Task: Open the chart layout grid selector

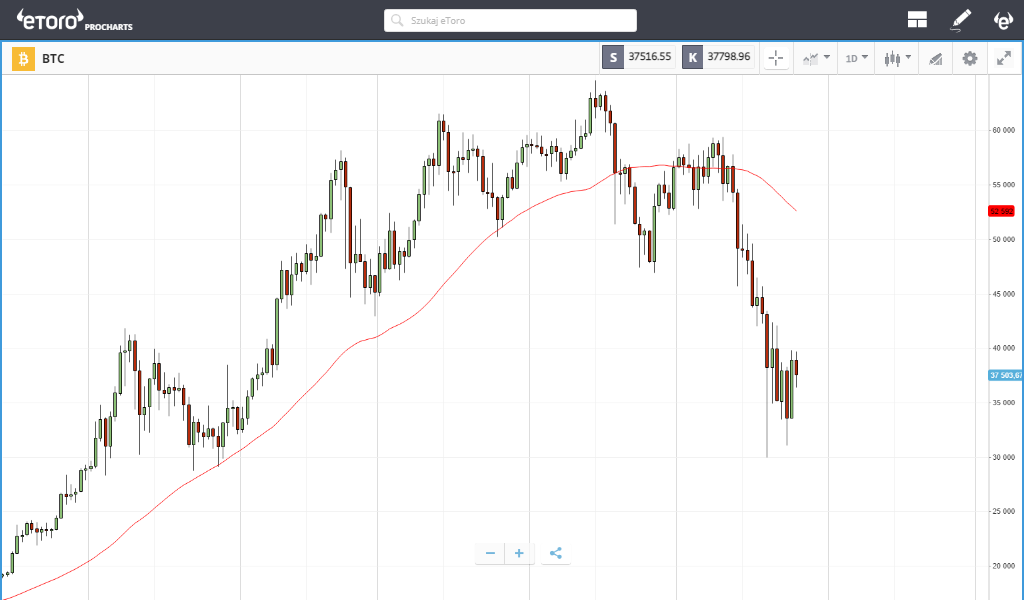Action: 917,20
